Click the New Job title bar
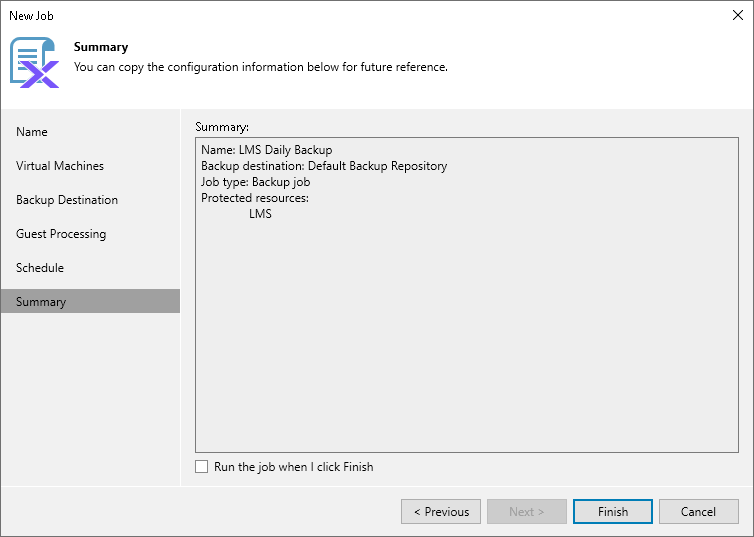 pyautogui.click(x=350, y=15)
